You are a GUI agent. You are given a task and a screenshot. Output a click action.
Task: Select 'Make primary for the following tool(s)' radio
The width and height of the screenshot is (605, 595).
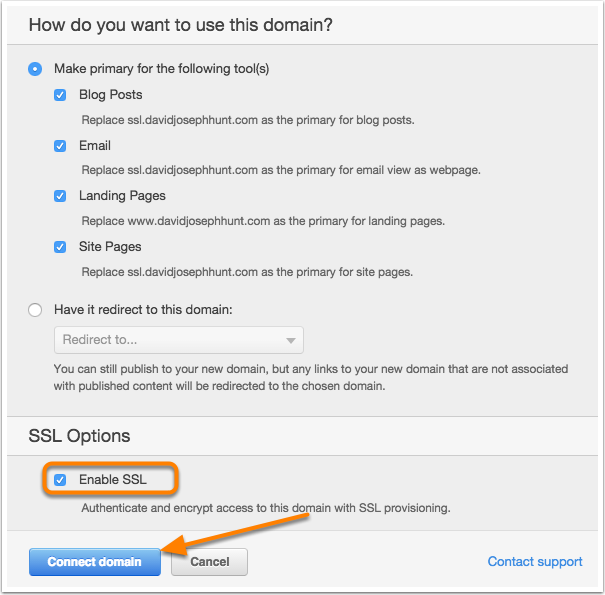tap(35, 69)
